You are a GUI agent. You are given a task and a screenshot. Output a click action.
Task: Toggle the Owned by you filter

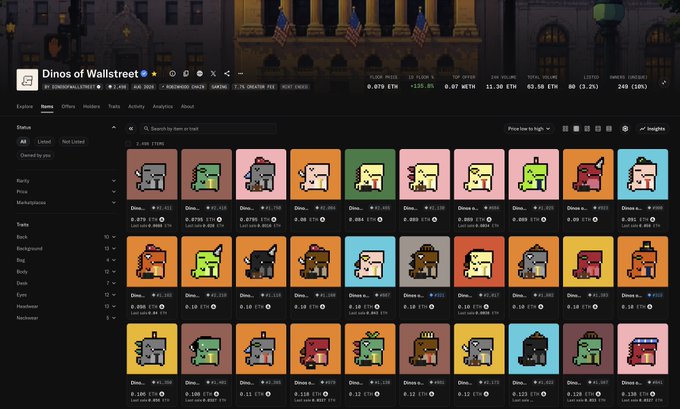35,155
